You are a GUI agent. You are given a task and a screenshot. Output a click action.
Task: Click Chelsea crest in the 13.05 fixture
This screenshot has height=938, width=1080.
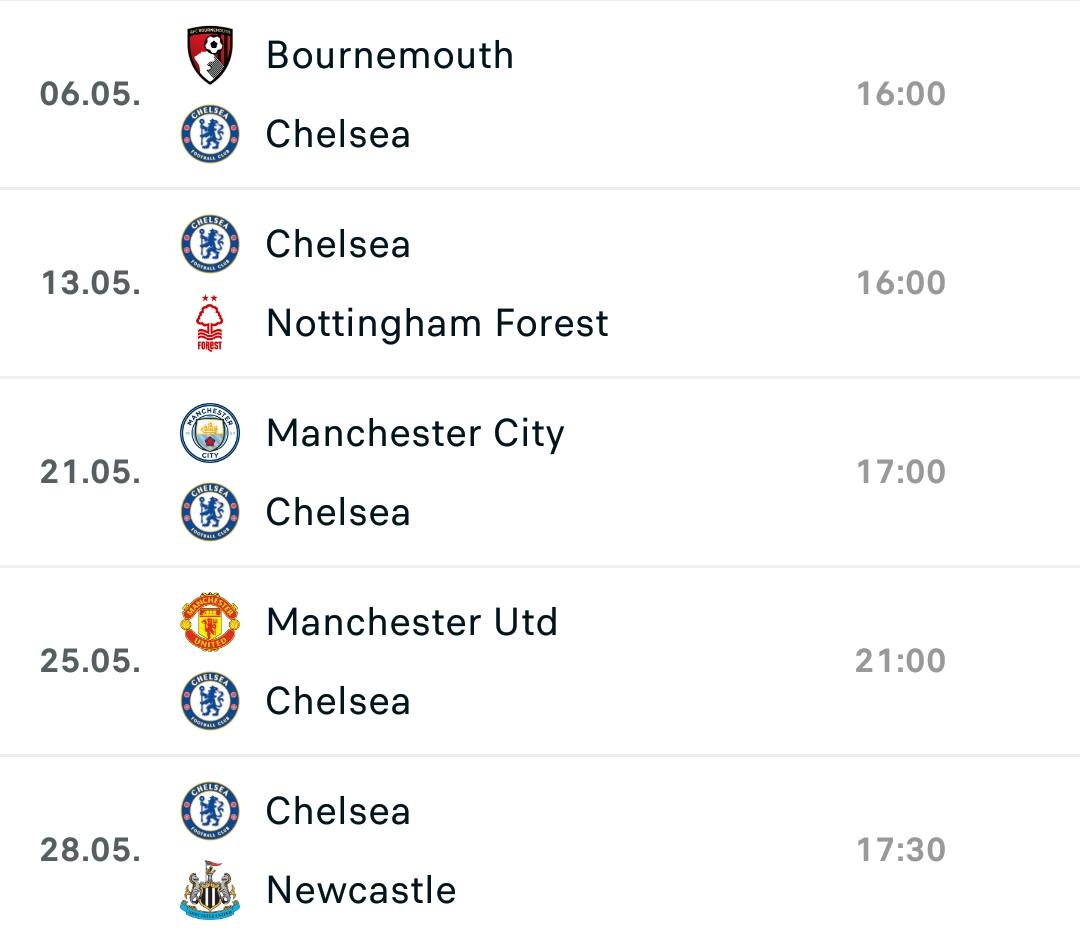tap(210, 244)
